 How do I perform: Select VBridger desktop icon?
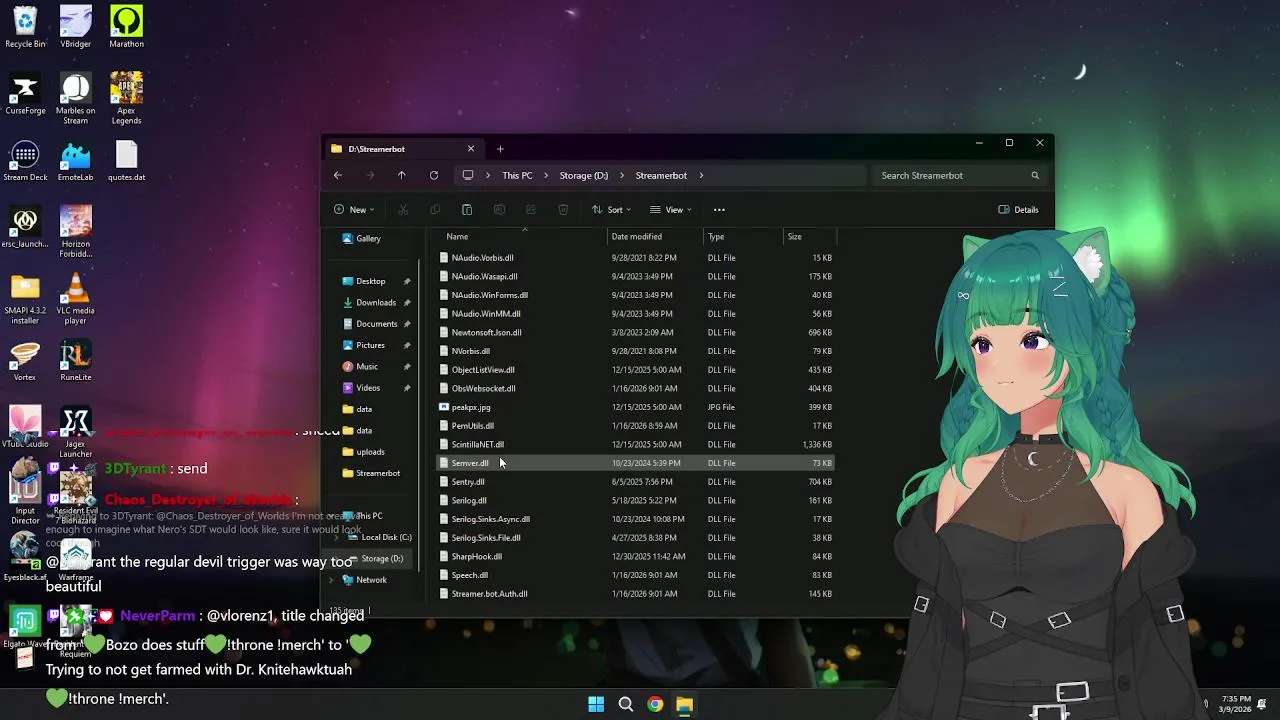(x=76, y=27)
